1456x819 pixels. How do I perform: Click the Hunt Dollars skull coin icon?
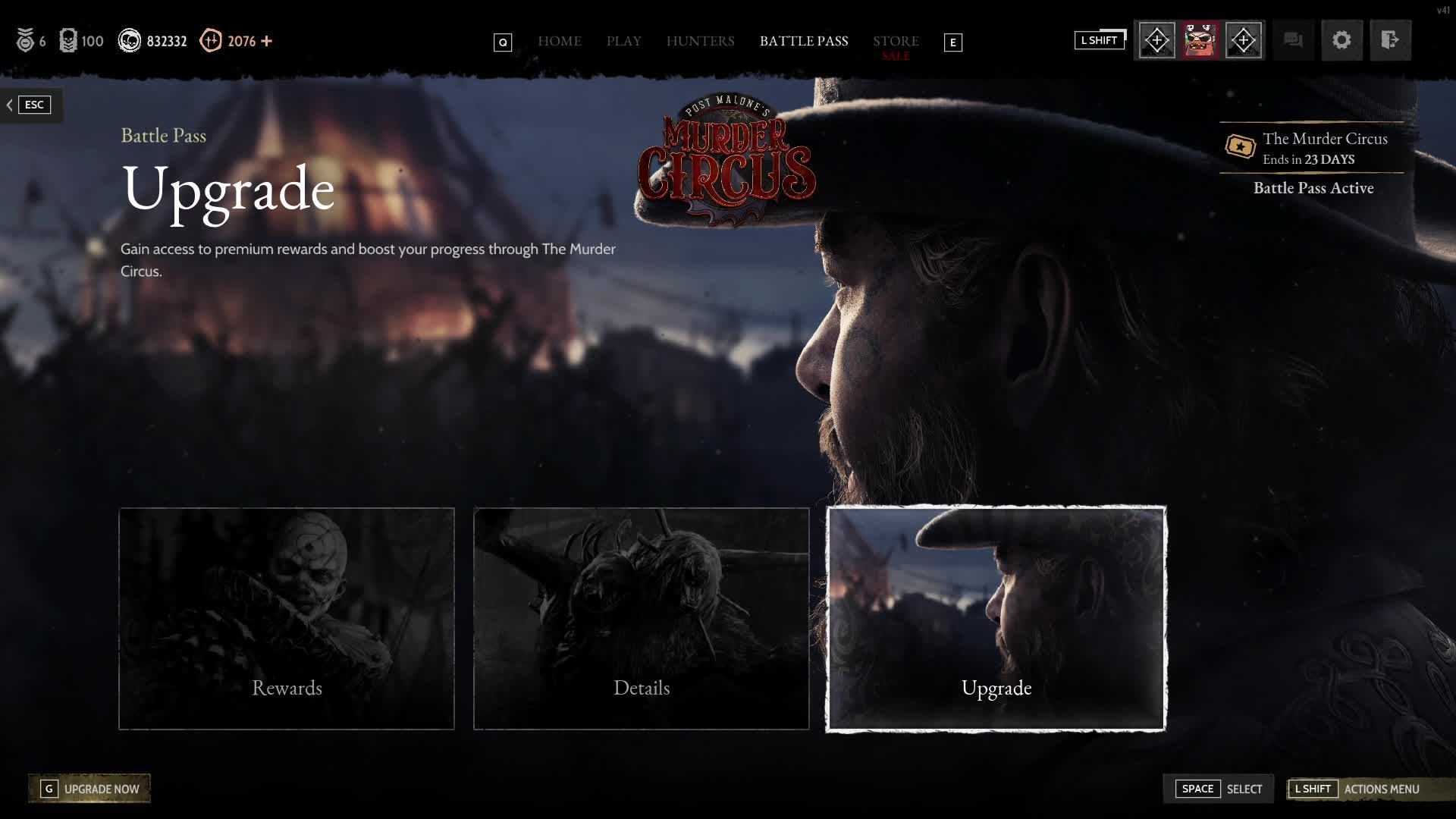tap(130, 41)
